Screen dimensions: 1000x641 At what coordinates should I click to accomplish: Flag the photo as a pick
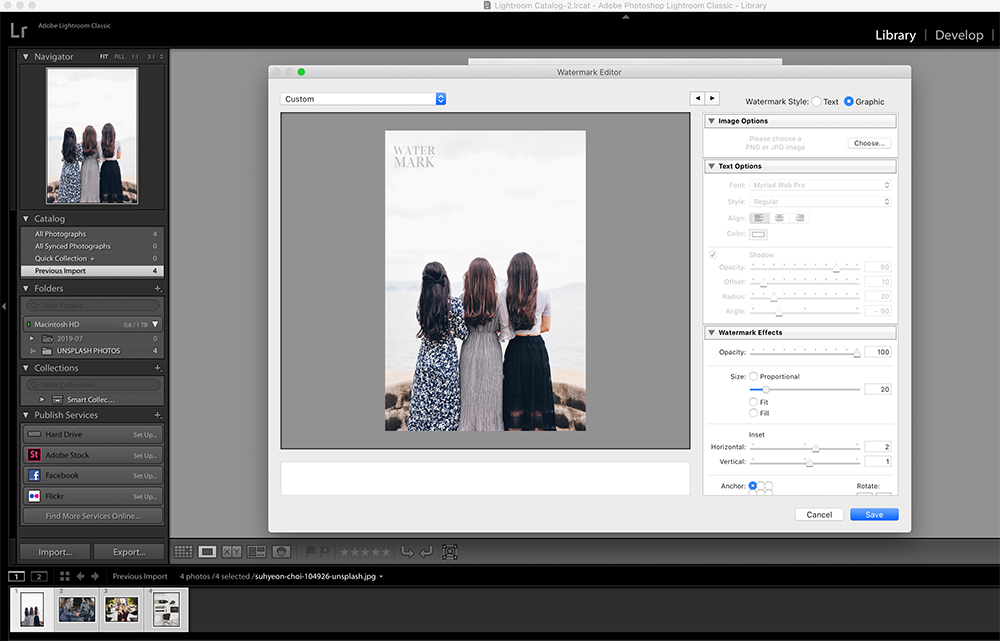(x=310, y=551)
